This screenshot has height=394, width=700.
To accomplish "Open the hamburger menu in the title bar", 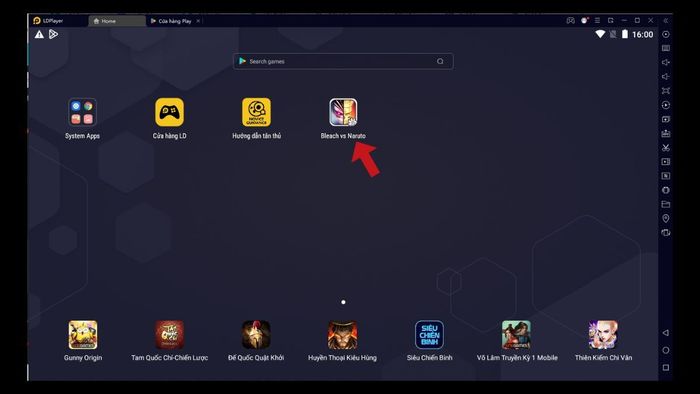I will 597,21.
